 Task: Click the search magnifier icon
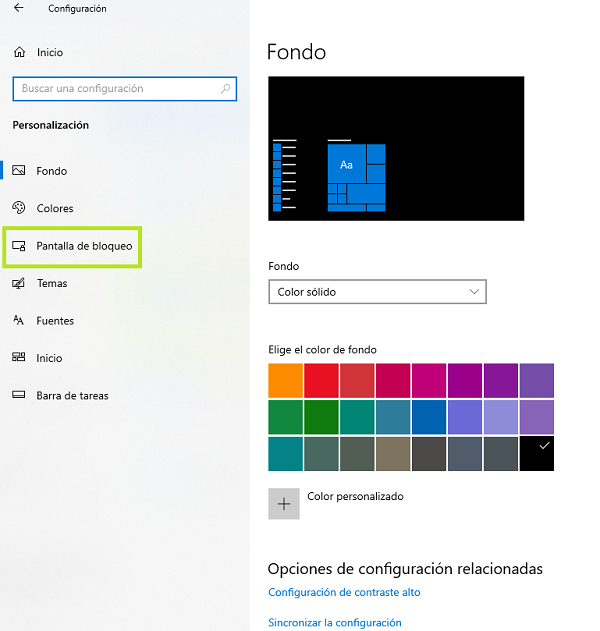tap(227, 89)
